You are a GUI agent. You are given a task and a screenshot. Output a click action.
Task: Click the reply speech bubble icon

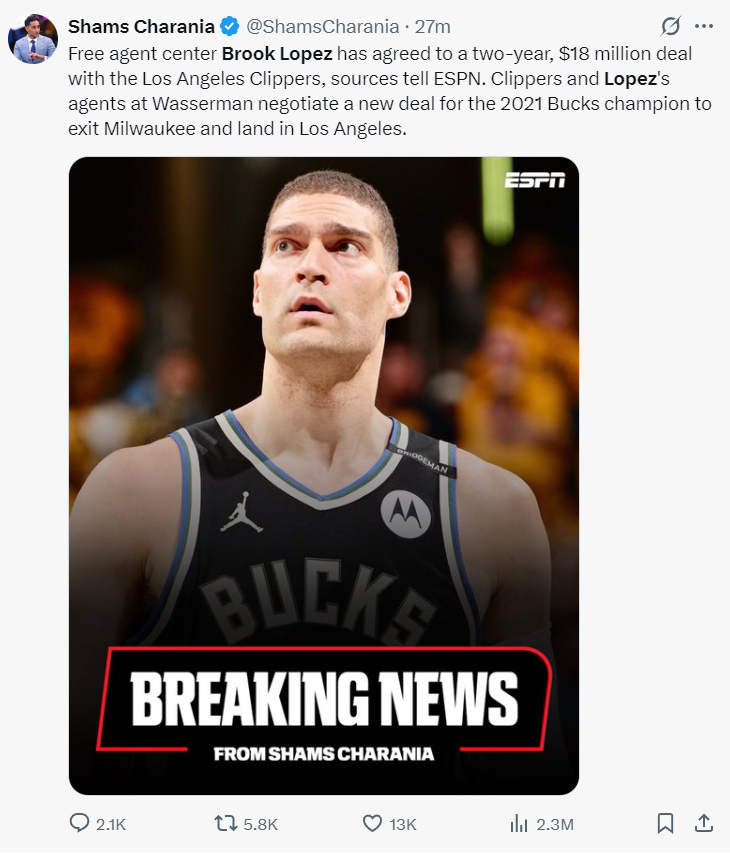pyautogui.click(x=79, y=822)
